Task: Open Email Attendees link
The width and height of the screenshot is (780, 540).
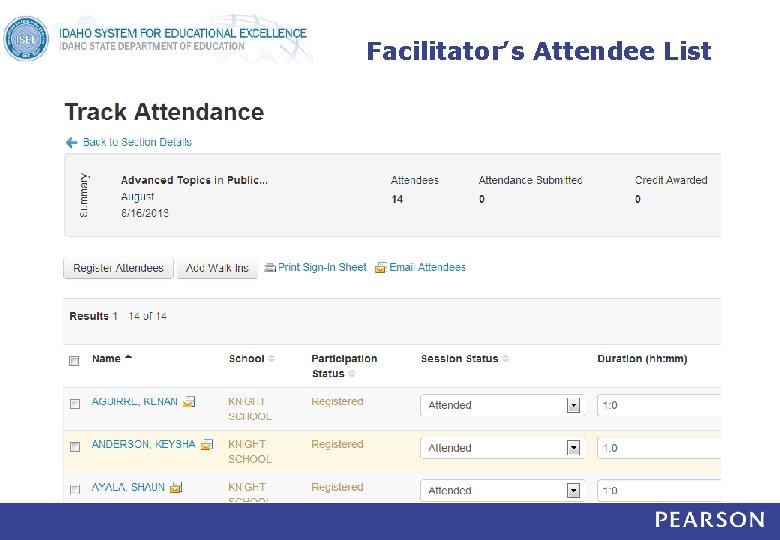Action: point(427,268)
